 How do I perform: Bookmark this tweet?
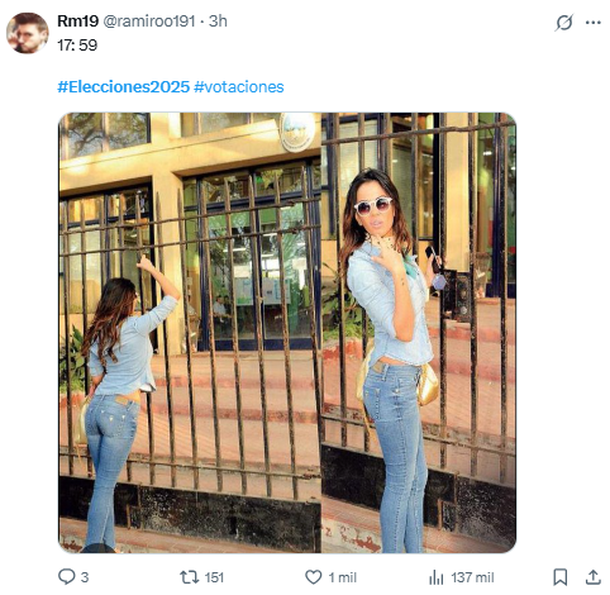(x=560, y=577)
